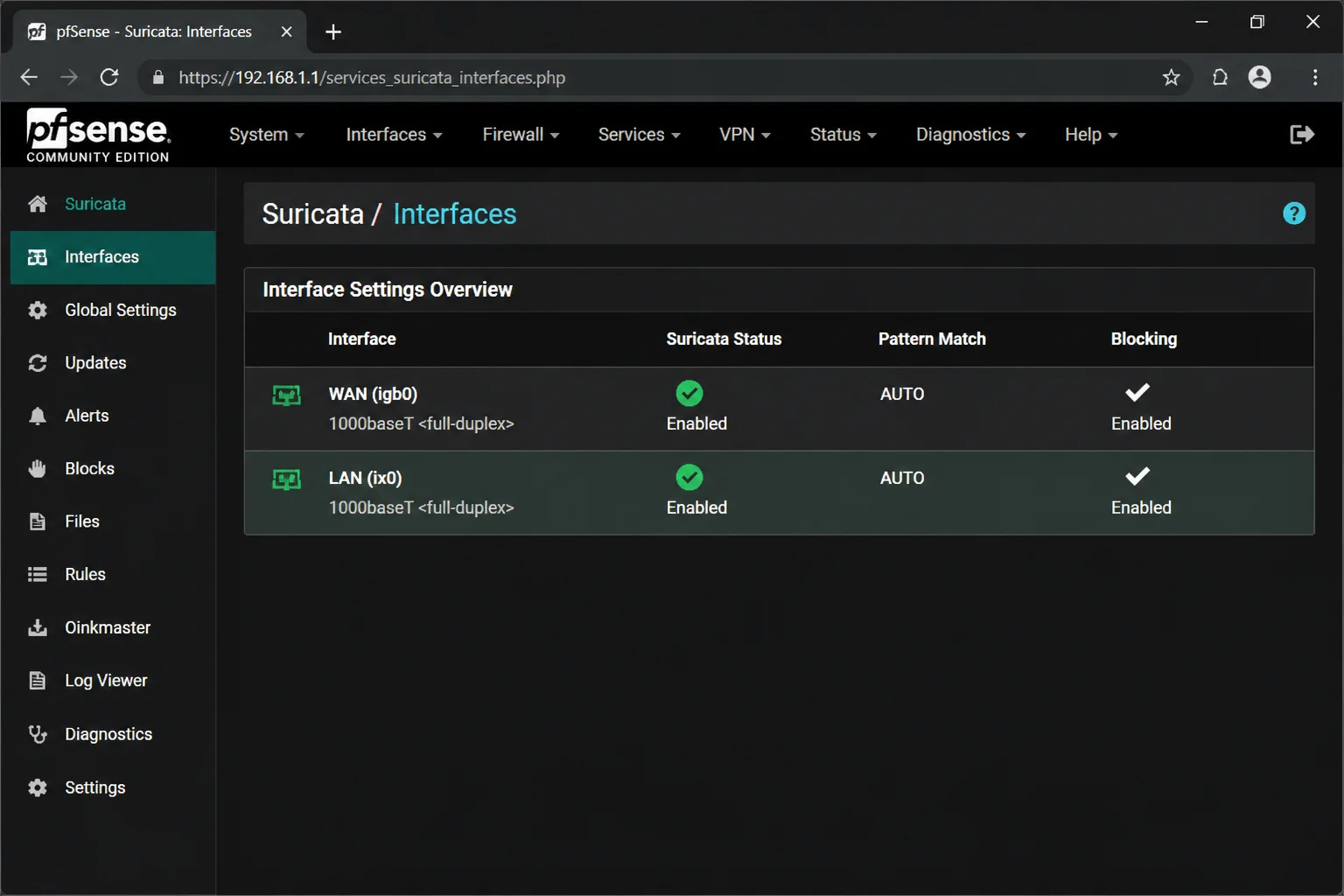The image size is (1344, 896).
Task: Toggle LAN blocking checkmark
Action: click(1137, 476)
